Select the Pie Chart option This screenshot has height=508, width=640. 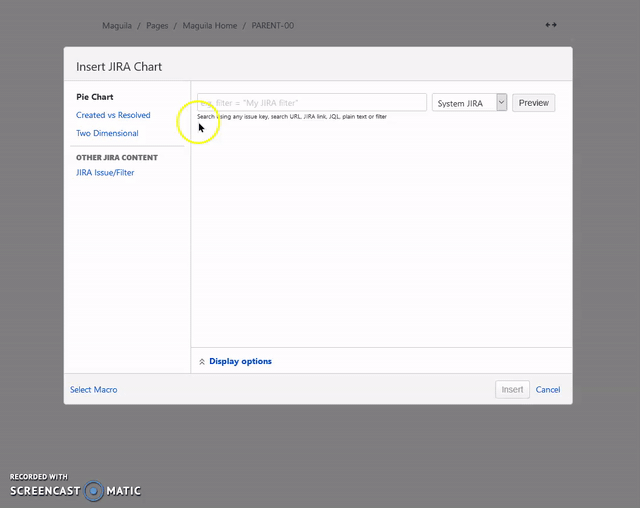(x=94, y=97)
